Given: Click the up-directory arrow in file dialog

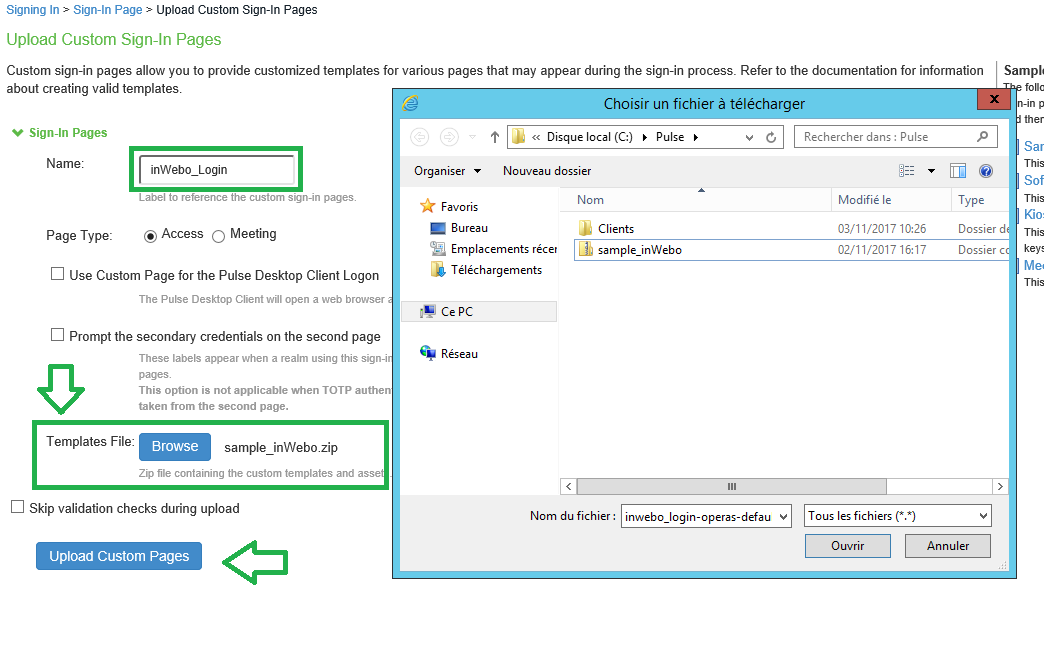Looking at the screenshot, I should click(x=494, y=137).
